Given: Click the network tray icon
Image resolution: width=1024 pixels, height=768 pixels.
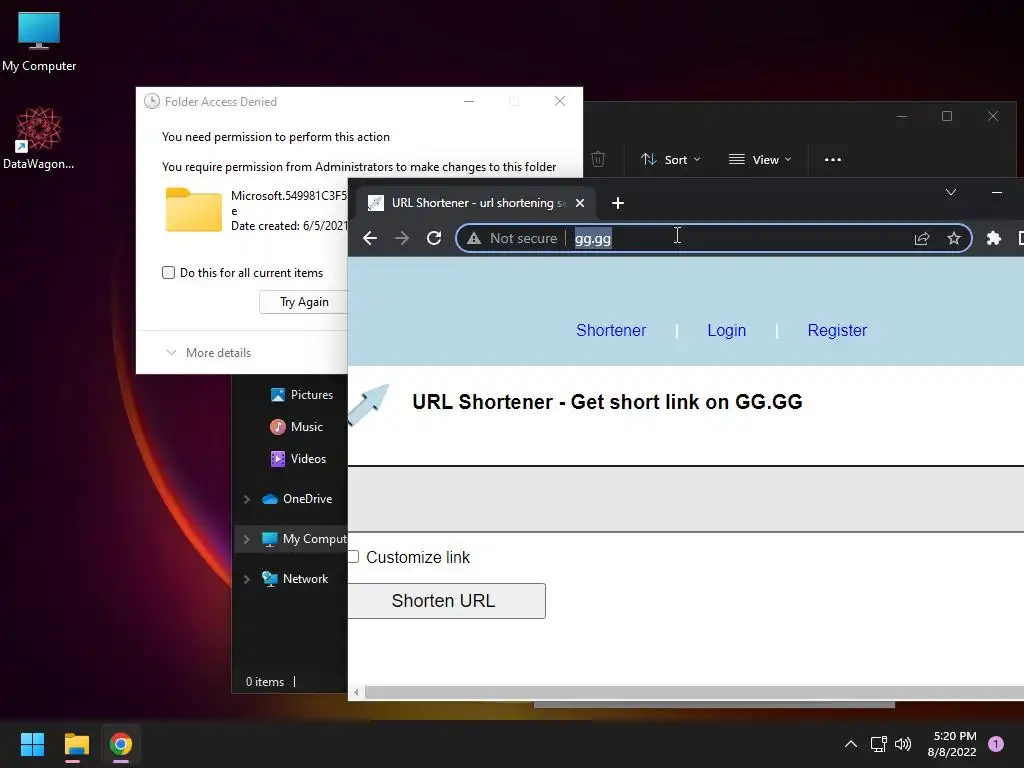Looking at the screenshot, I should click(878, 744).
